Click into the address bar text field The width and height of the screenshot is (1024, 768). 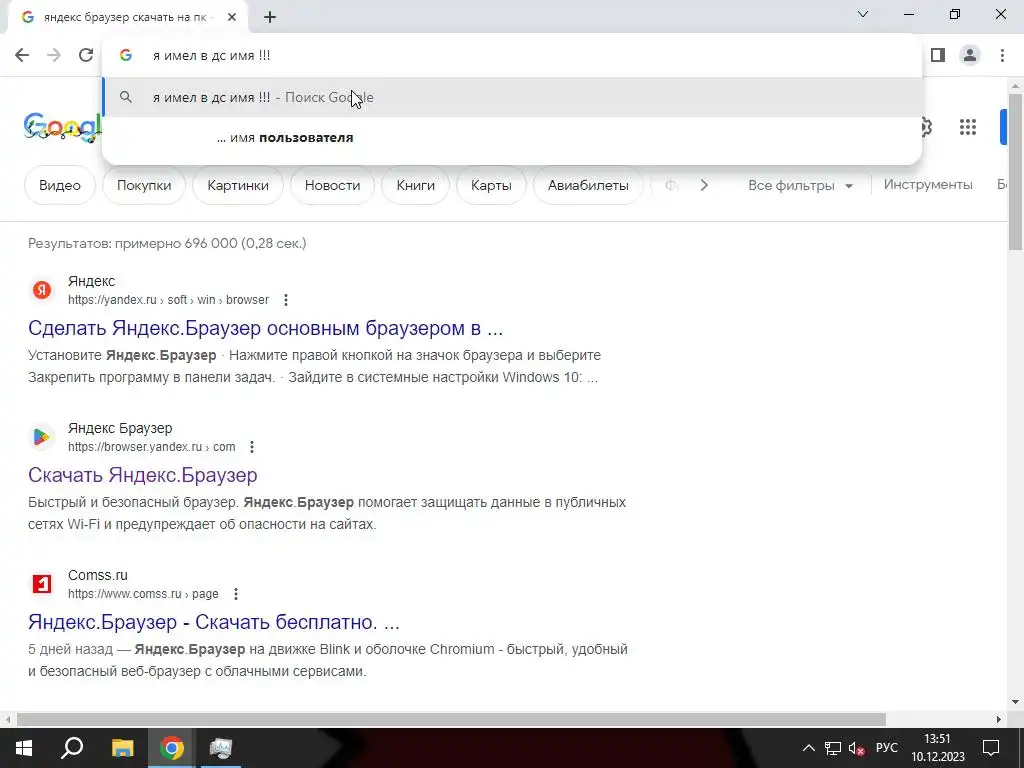512,56
